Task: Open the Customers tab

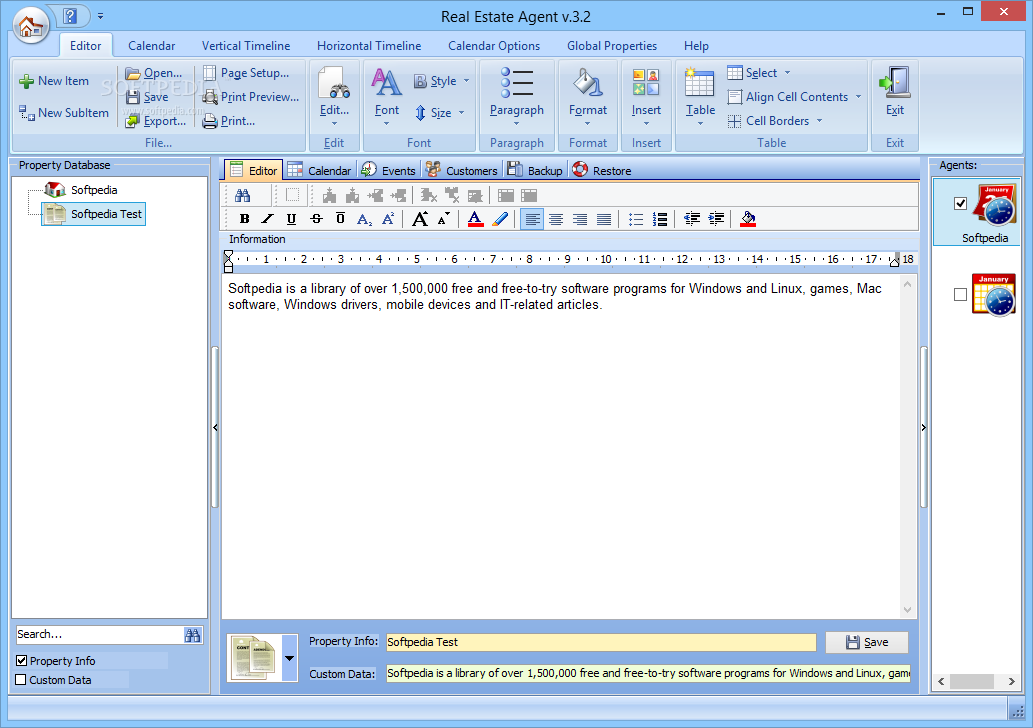Action: tap(462, 170)
